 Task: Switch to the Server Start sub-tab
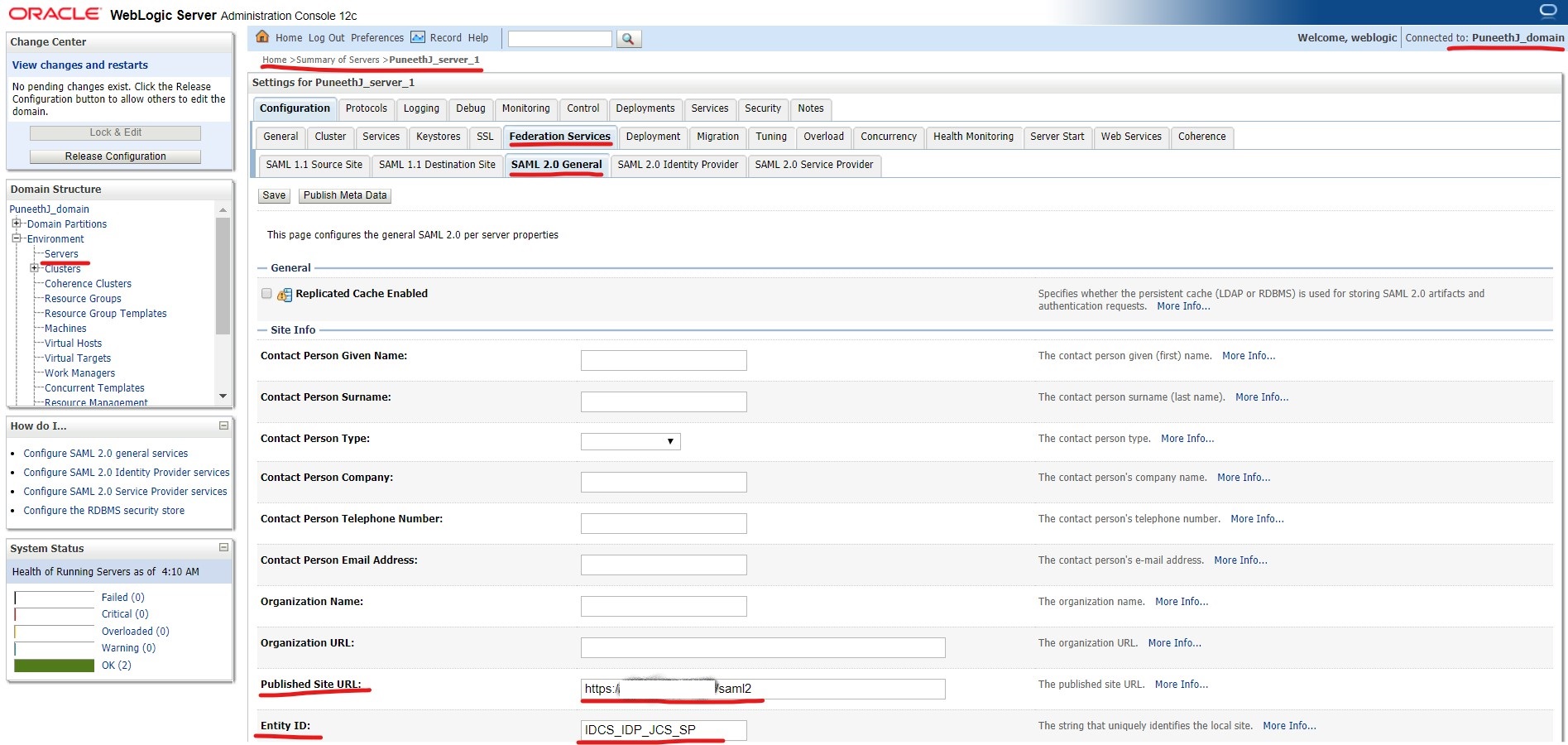coord(1057,137)
